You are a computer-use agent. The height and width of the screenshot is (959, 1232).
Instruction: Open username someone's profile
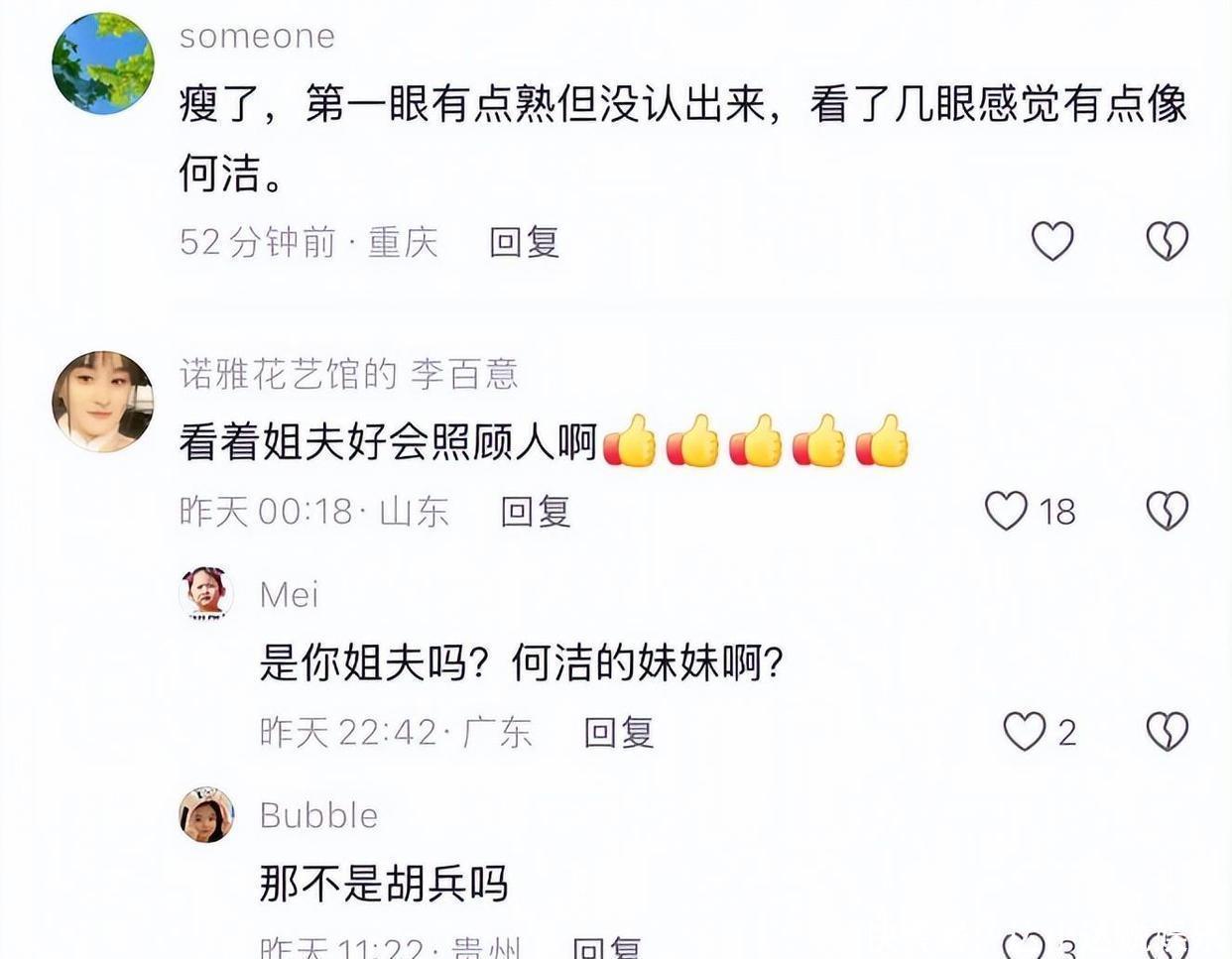tap(257, 37)
